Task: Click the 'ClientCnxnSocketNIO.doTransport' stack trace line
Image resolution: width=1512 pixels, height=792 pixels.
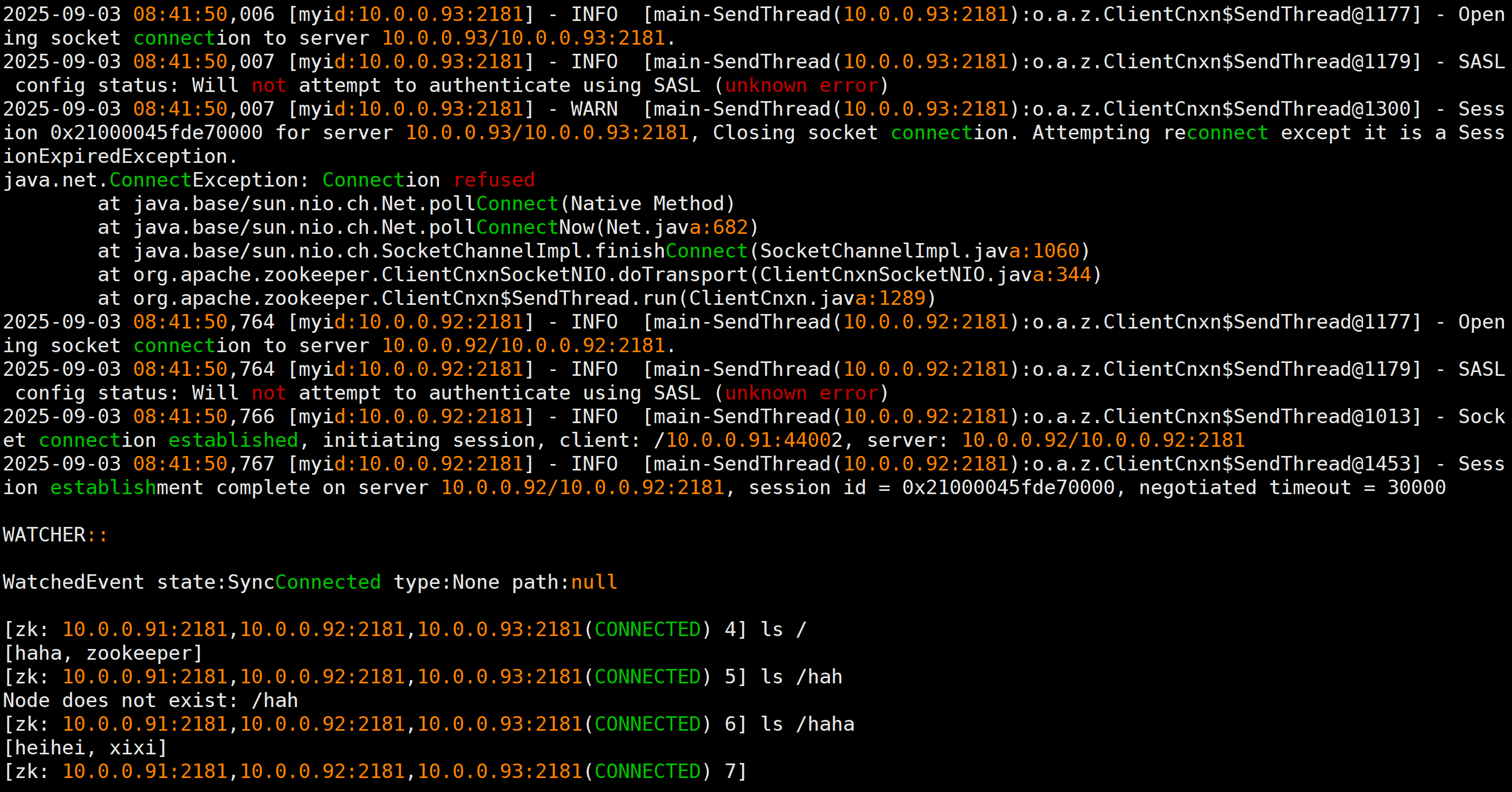Action: [x=599, y=275]
